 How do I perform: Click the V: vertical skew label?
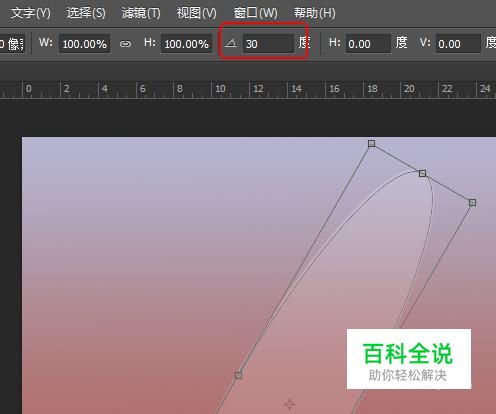point(425,43)
